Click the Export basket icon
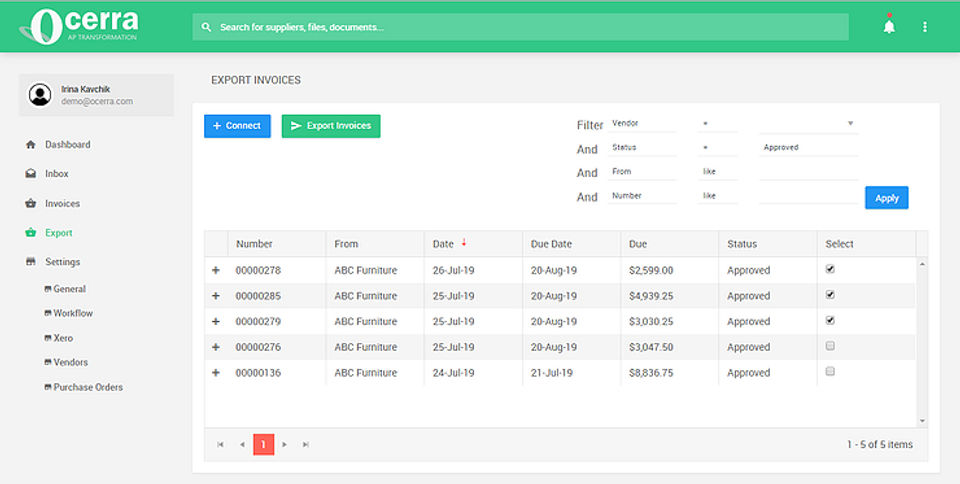960x484 pixels. coord(31,233)
